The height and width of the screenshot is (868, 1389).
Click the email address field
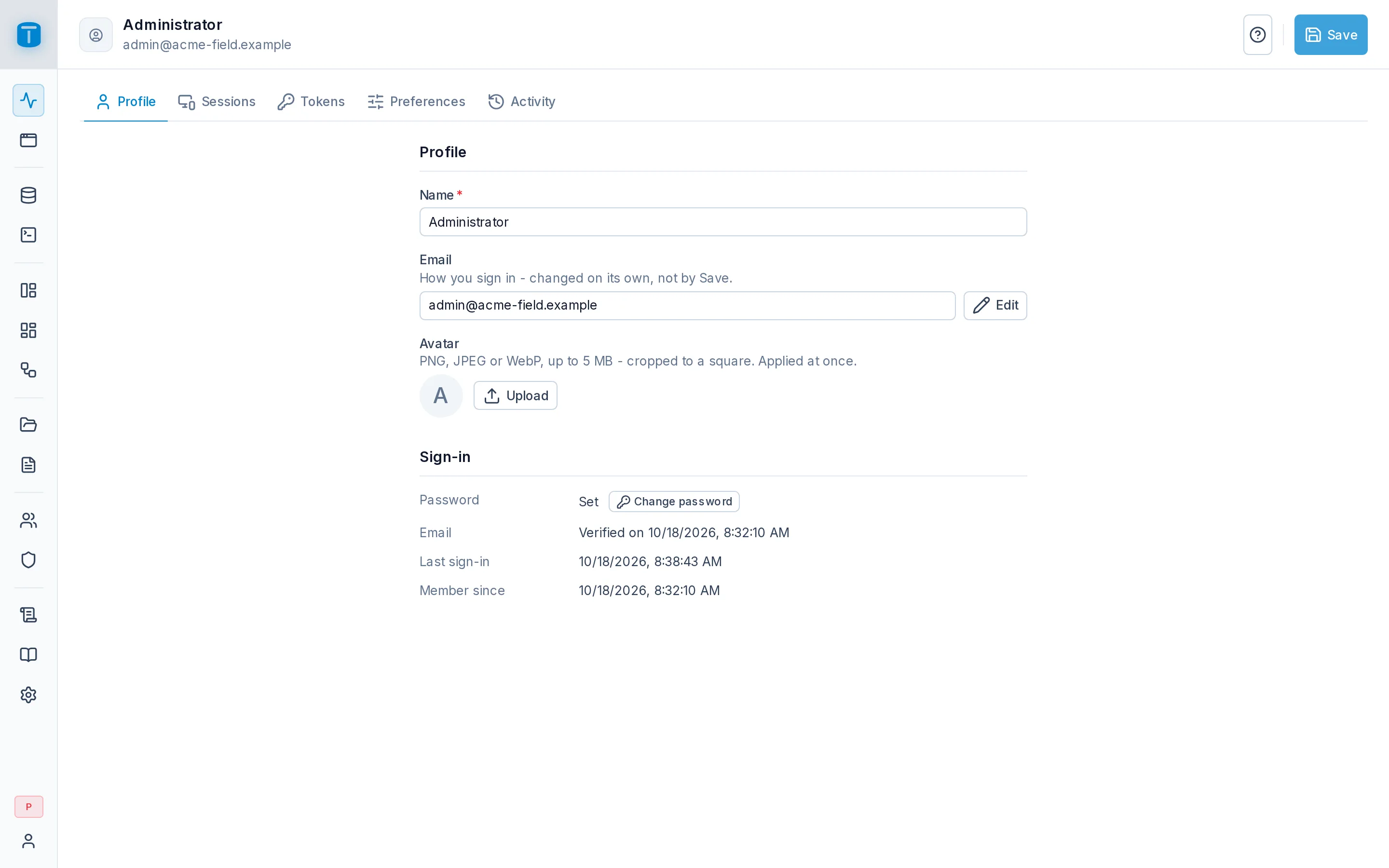point(687,305)
